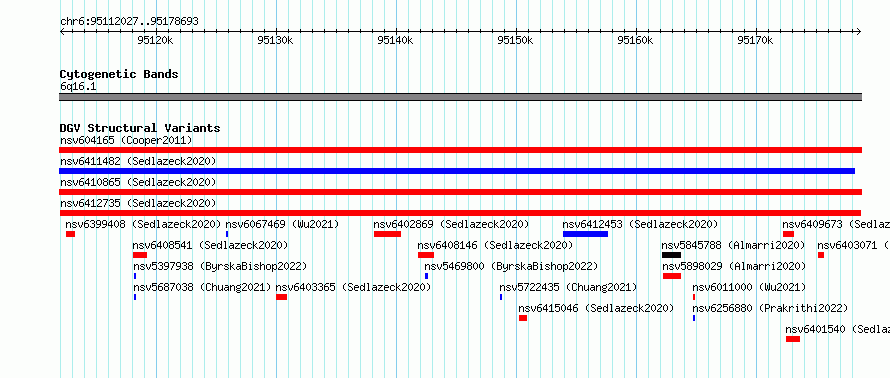This screenshot has width=890, height=378.
Task: Select the nsv6402869 red variant glyph
Action: coord(388,234)
